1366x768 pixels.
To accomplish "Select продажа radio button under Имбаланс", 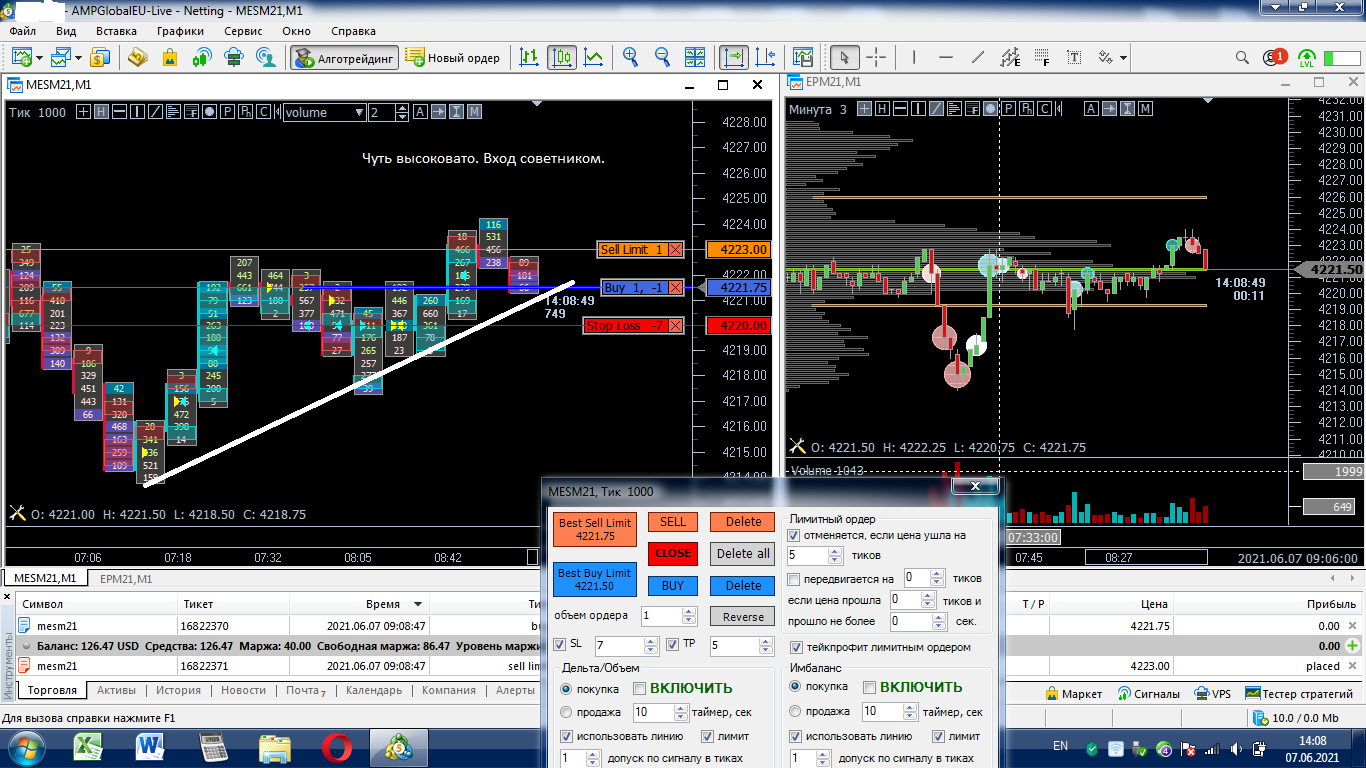I will 795,712.
